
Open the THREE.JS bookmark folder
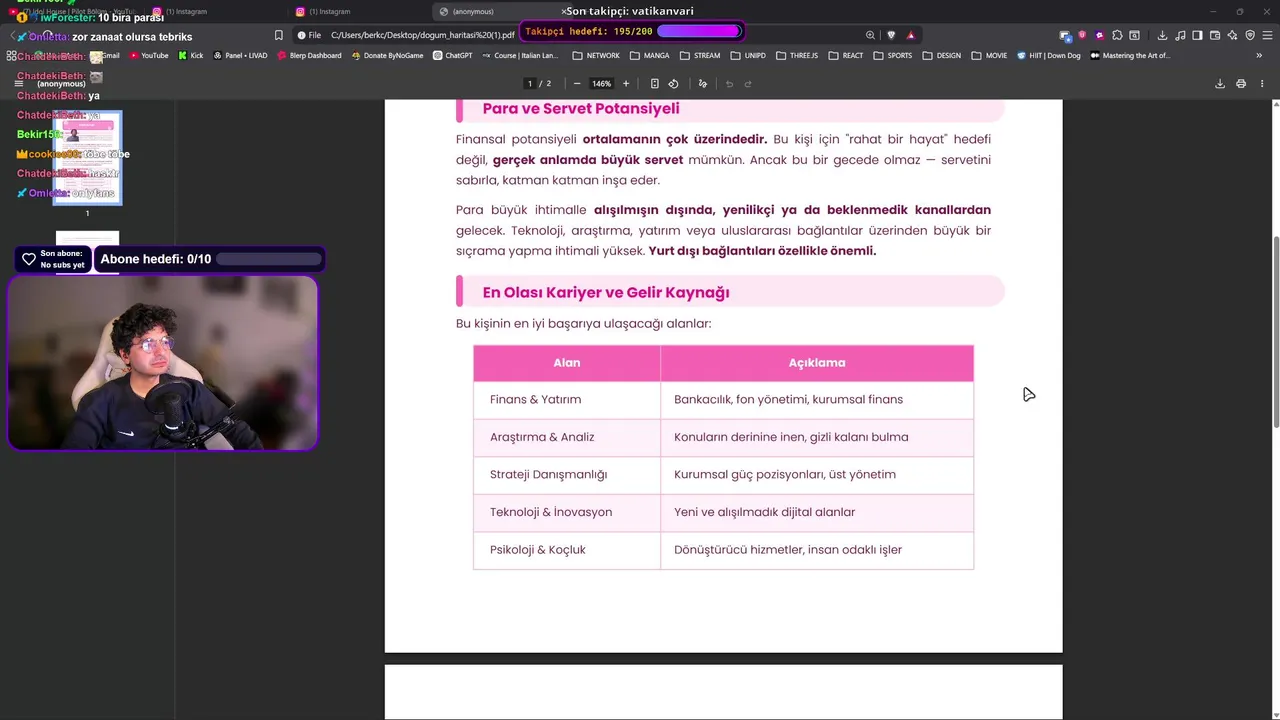797,56
